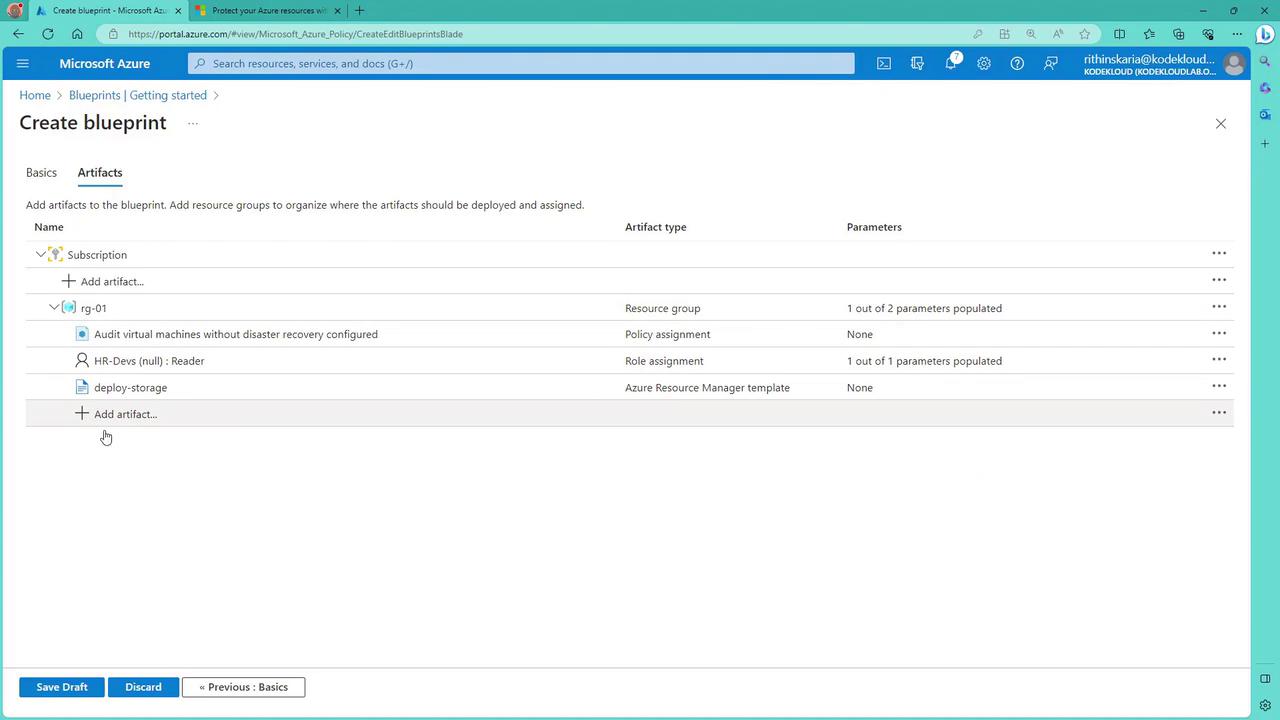Image resolution: width=1280 pixels, height=720 pixels.
Task: Open the Blueprints | Getting started breadcrumb
Action: 138,95
